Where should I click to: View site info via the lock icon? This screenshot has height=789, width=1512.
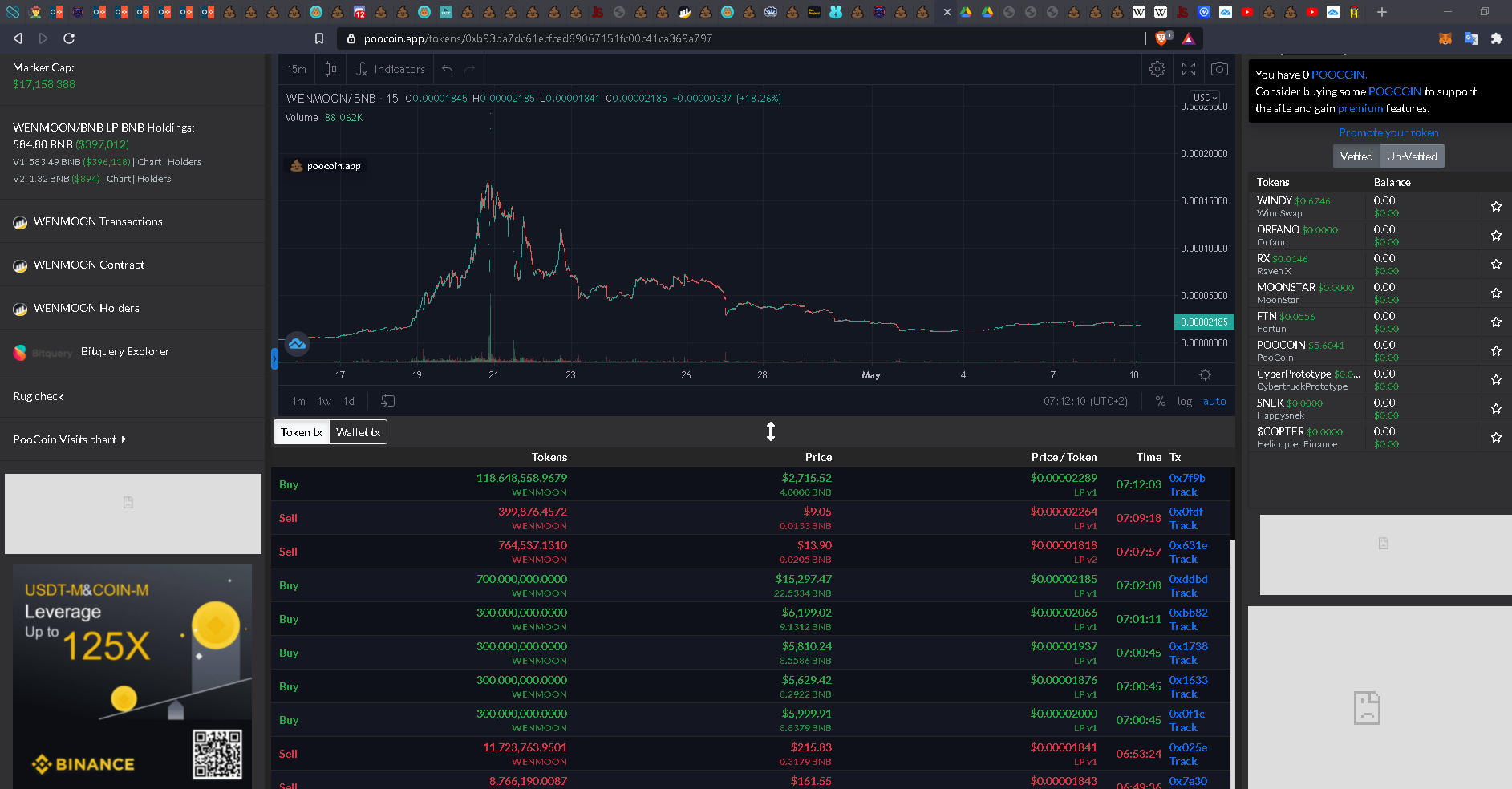coord(351,38)
